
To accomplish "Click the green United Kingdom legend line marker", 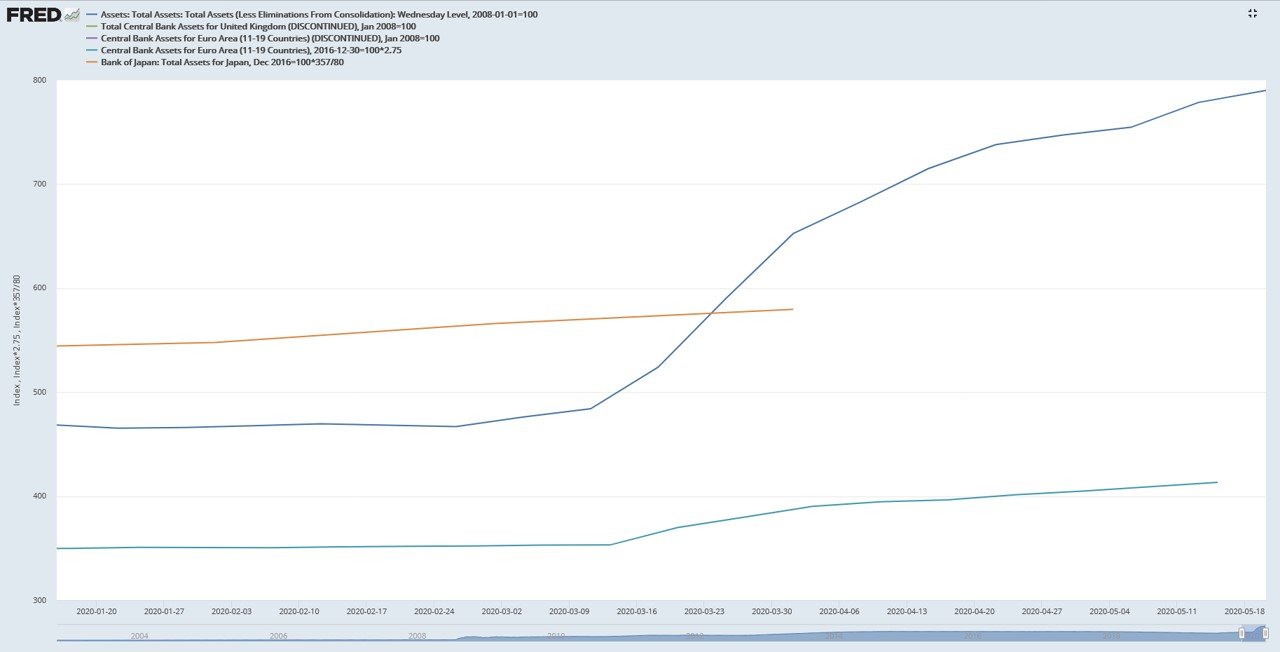I will point(91,26).
